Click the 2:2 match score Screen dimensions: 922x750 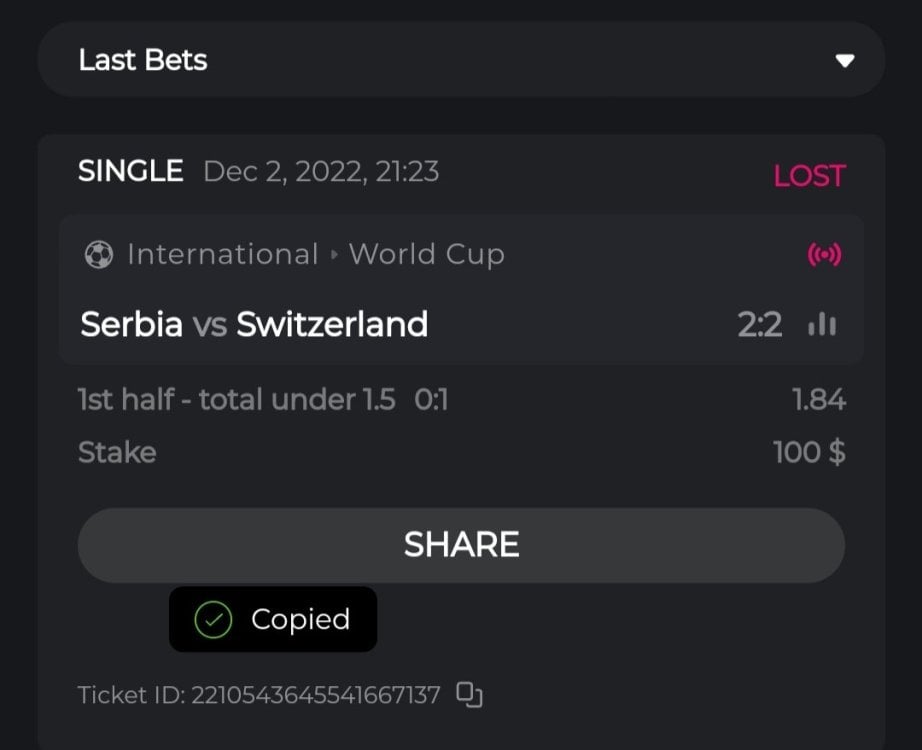click(x=760, y=325)
